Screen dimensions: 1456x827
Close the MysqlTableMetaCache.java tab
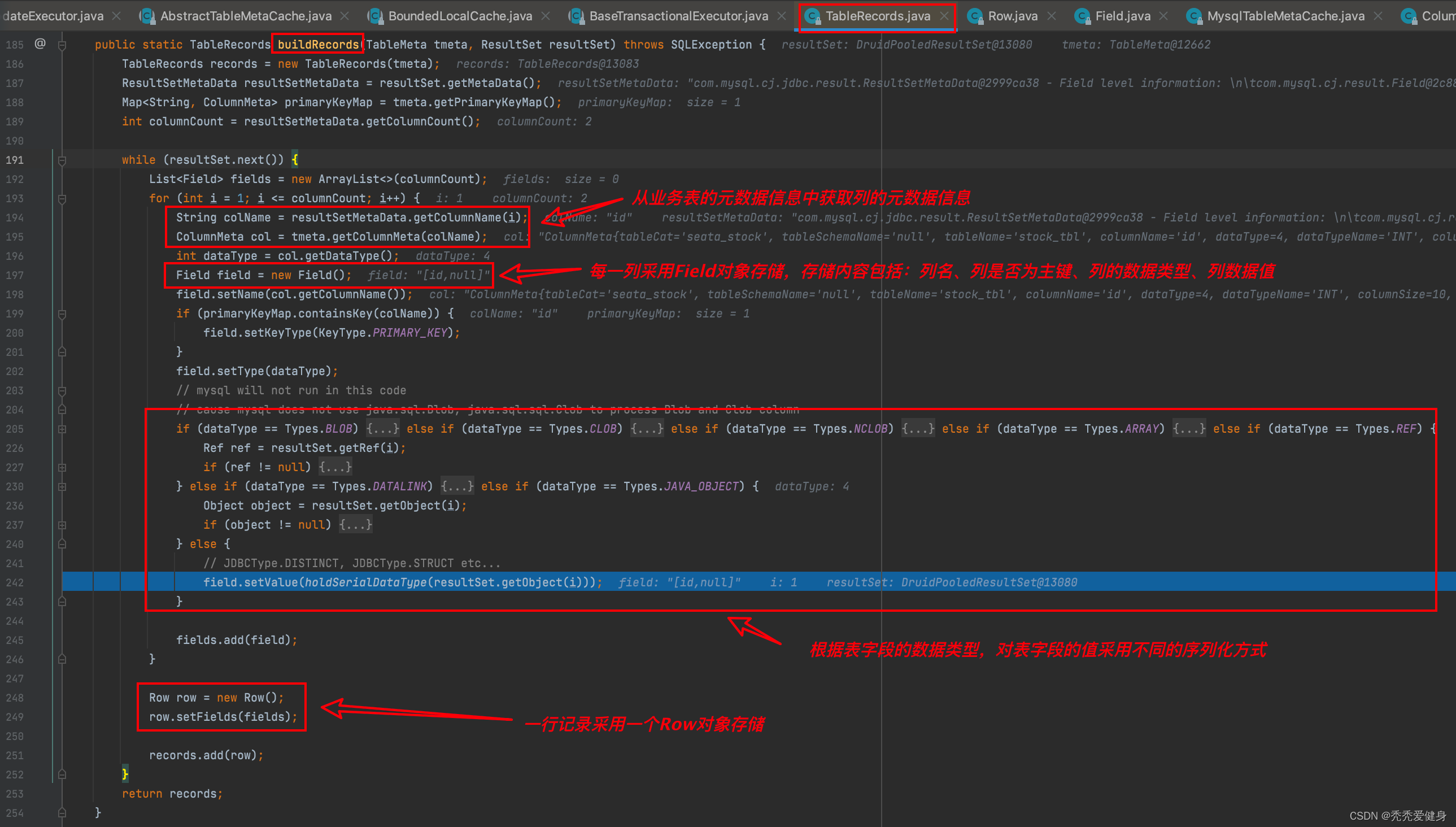(1378, 16)
